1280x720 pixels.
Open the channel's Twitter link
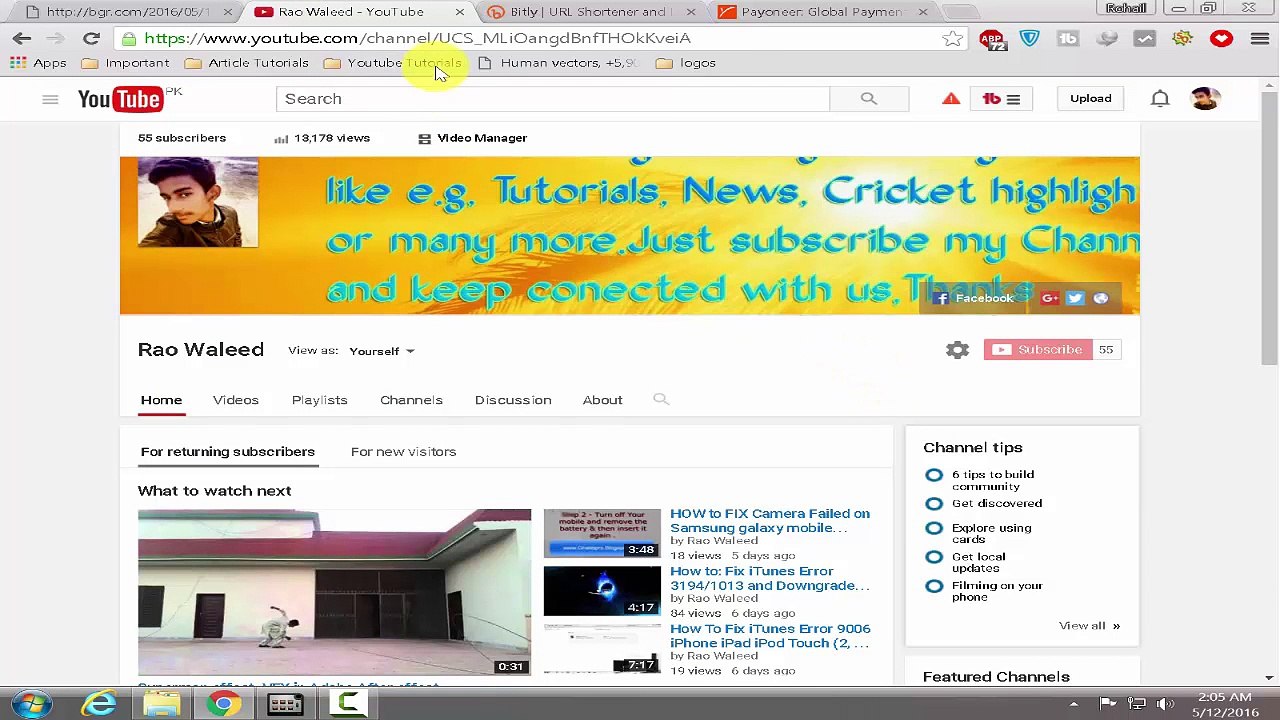tap(1075, 298)
